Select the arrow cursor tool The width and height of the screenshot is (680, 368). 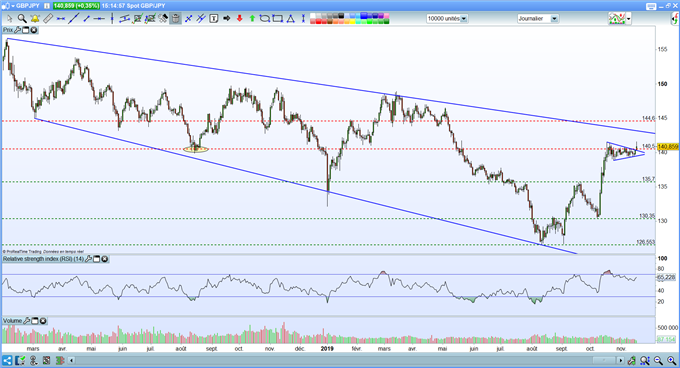(10, 19)
